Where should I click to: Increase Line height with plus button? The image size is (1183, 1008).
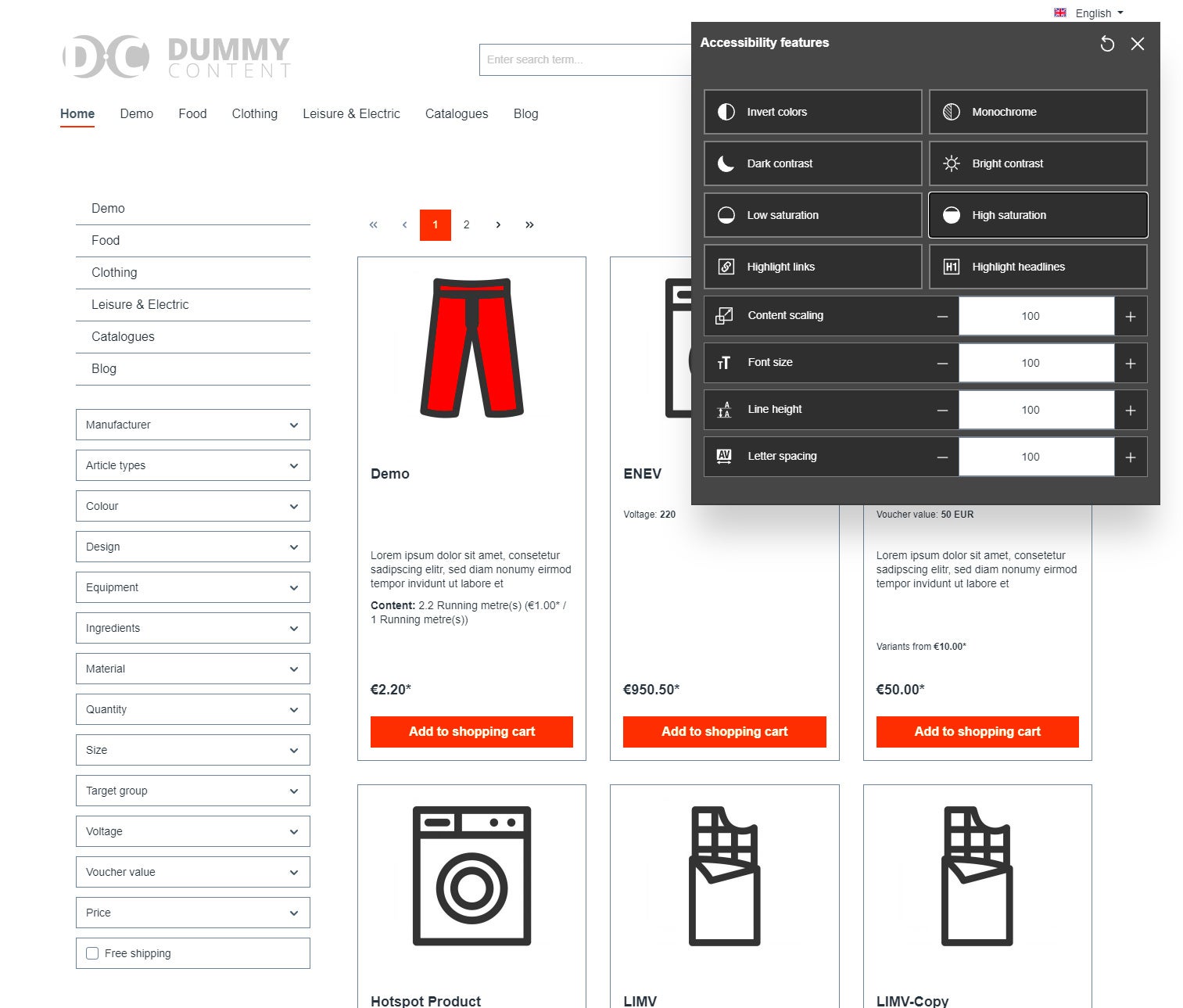tap(1130, 411)
